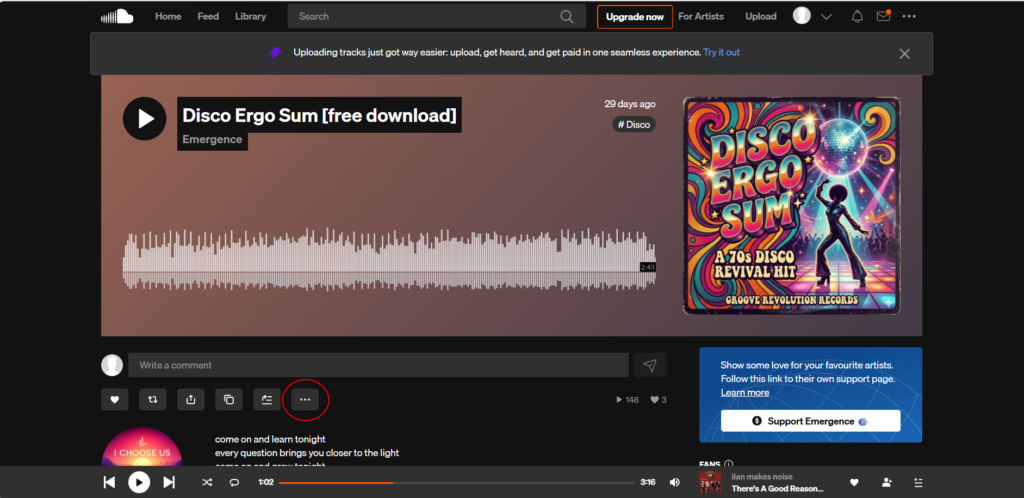The width and height of the screenshot is (1024, 498).
Task: Open the messages envelope icon
Action: click(883, 17)
